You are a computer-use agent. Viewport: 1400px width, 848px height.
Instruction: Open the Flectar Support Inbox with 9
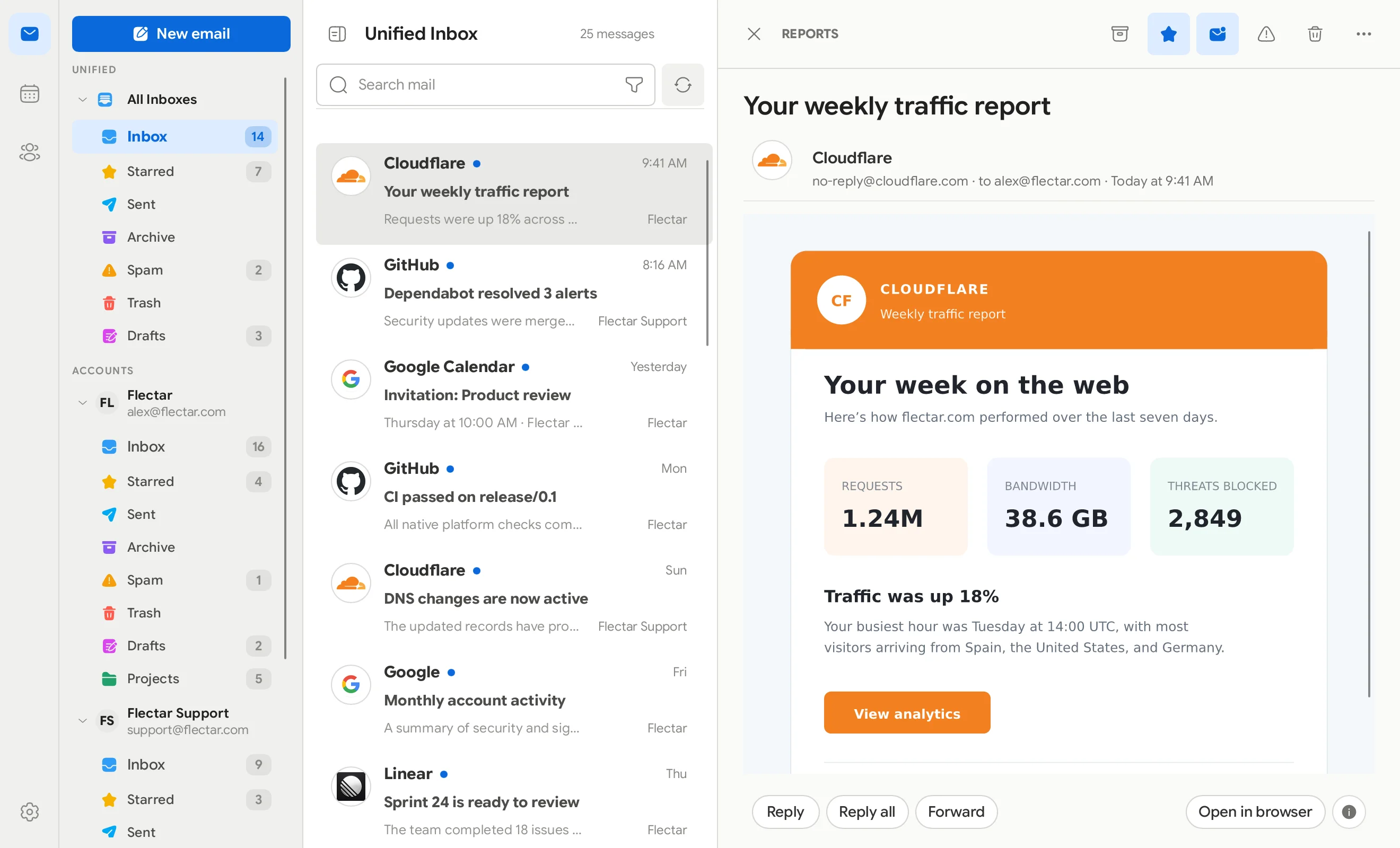pyautogui.click(x=175, y=764)
